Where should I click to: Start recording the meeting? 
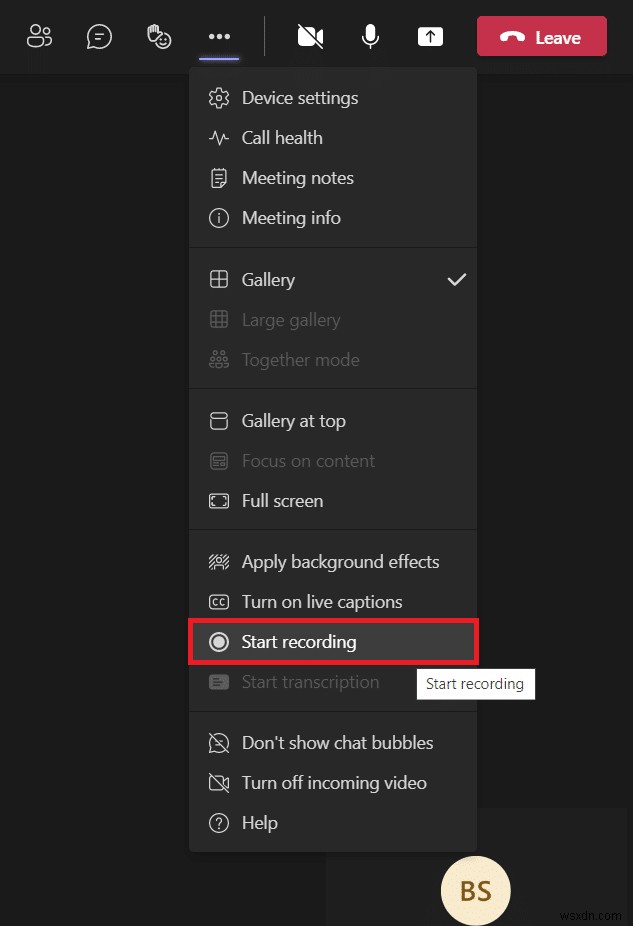[x=300, y=642]
